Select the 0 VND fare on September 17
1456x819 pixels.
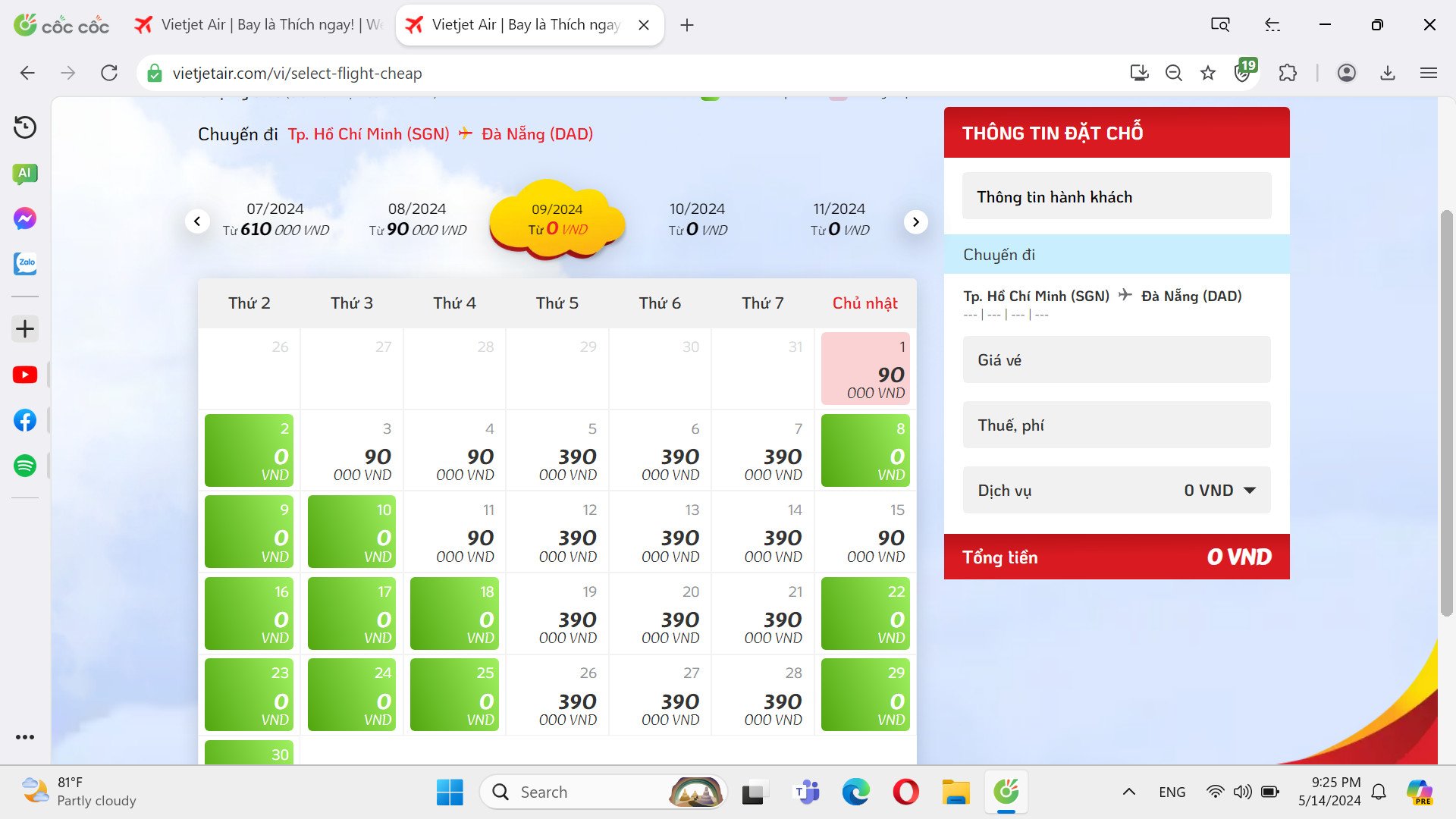[352, 613]
